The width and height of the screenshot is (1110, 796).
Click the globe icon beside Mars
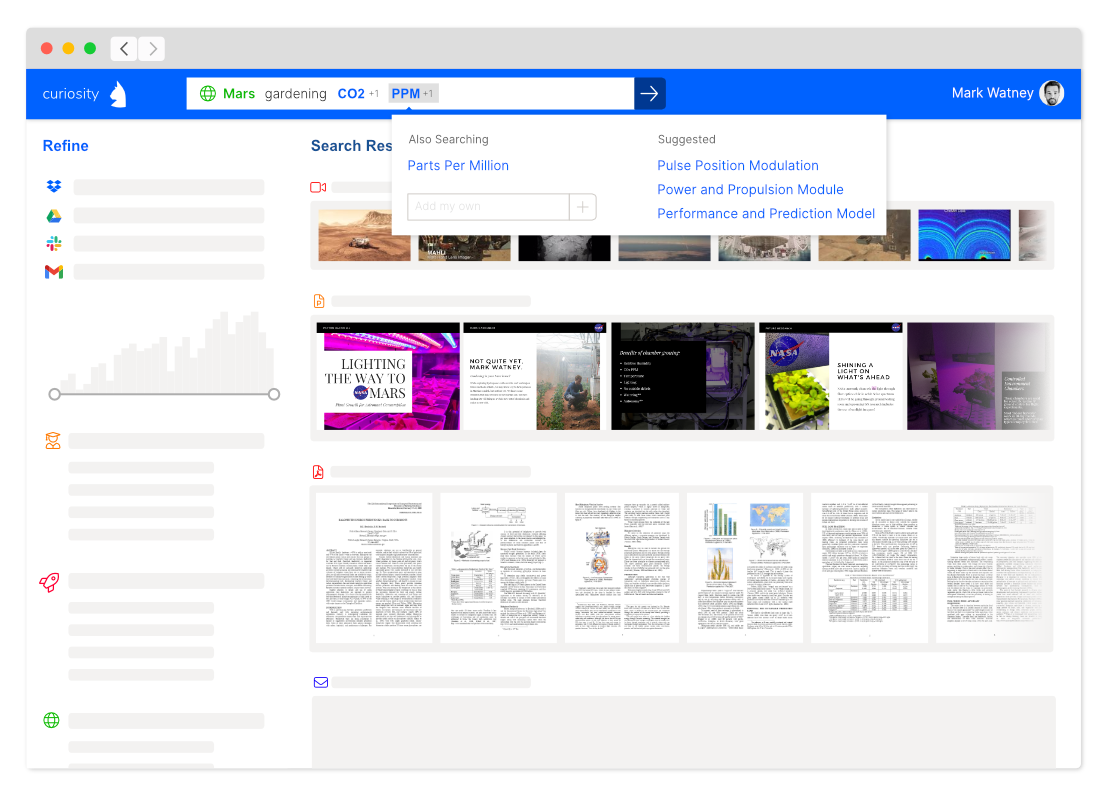(x=207, y=93)
